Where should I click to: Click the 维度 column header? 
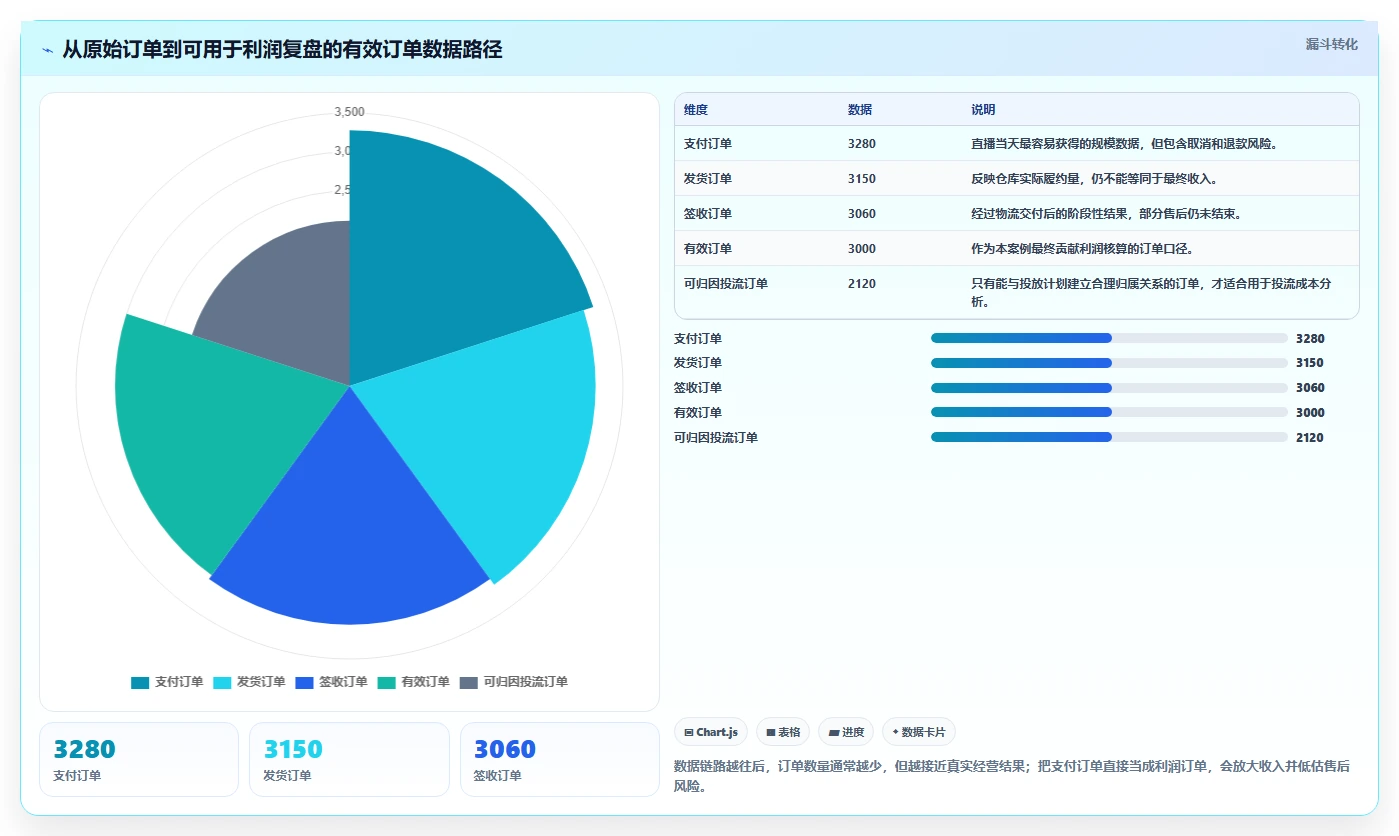click(x=696, y=110)
